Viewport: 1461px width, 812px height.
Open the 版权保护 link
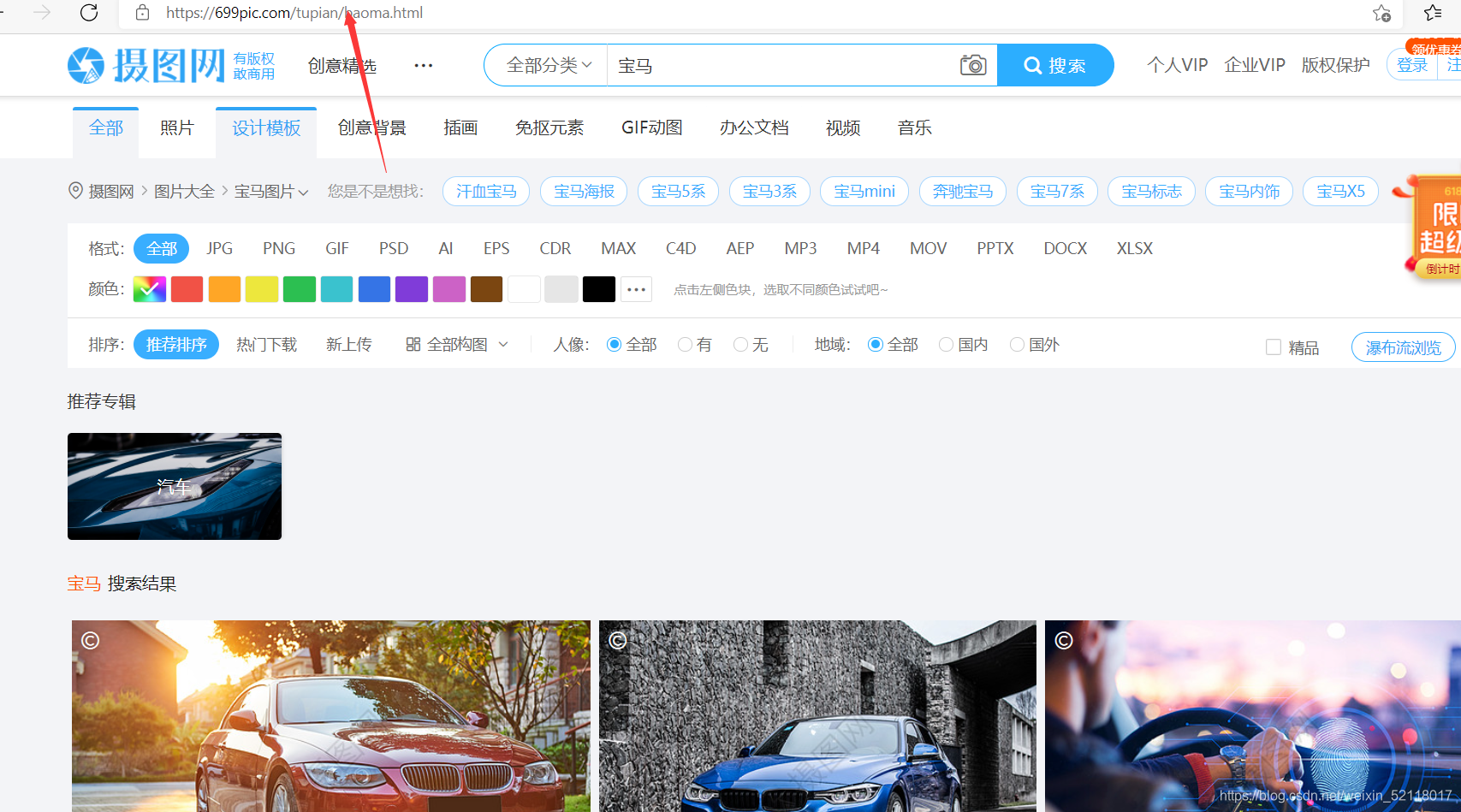tap(1335, 65)
